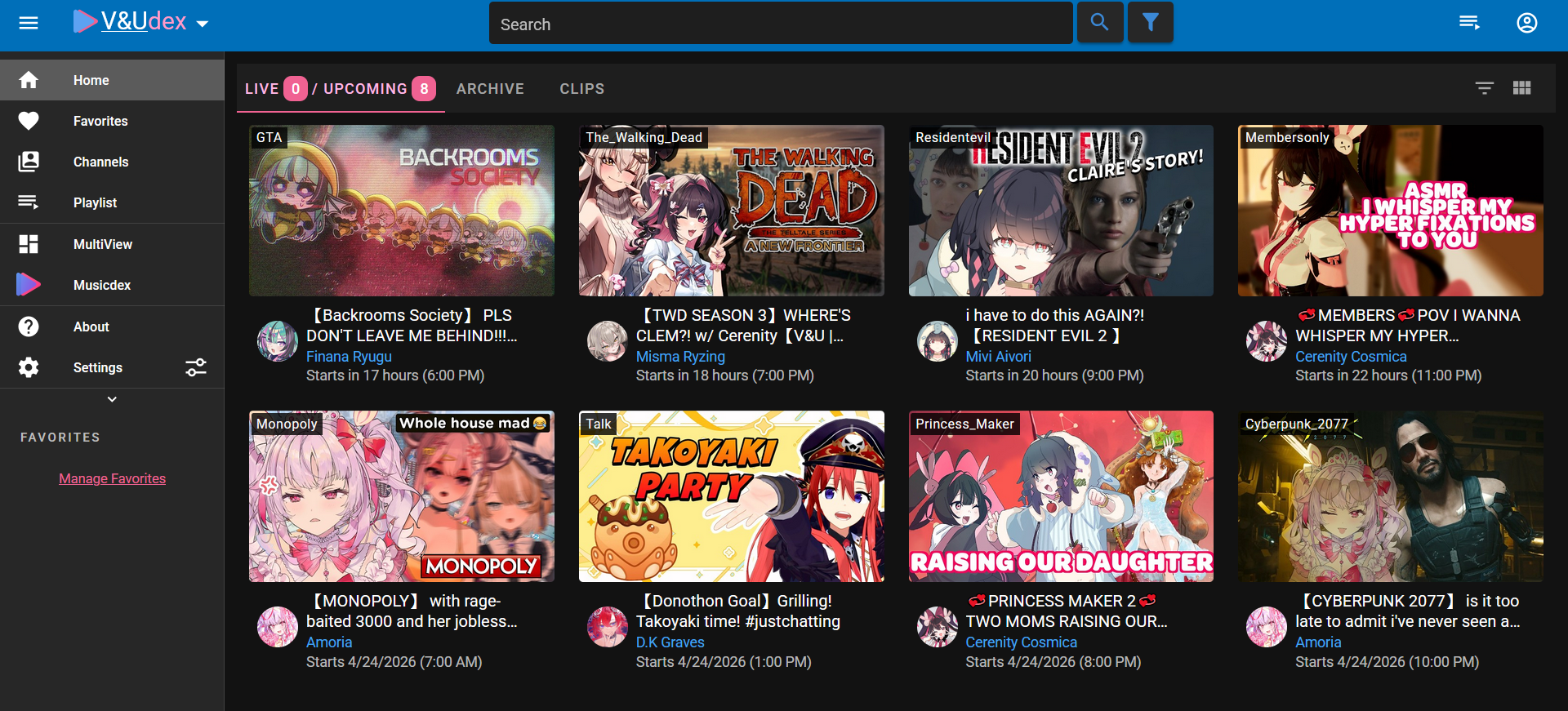
Task: Open the Resident Evil 2 stream thumbnail
Action: 1061,211
